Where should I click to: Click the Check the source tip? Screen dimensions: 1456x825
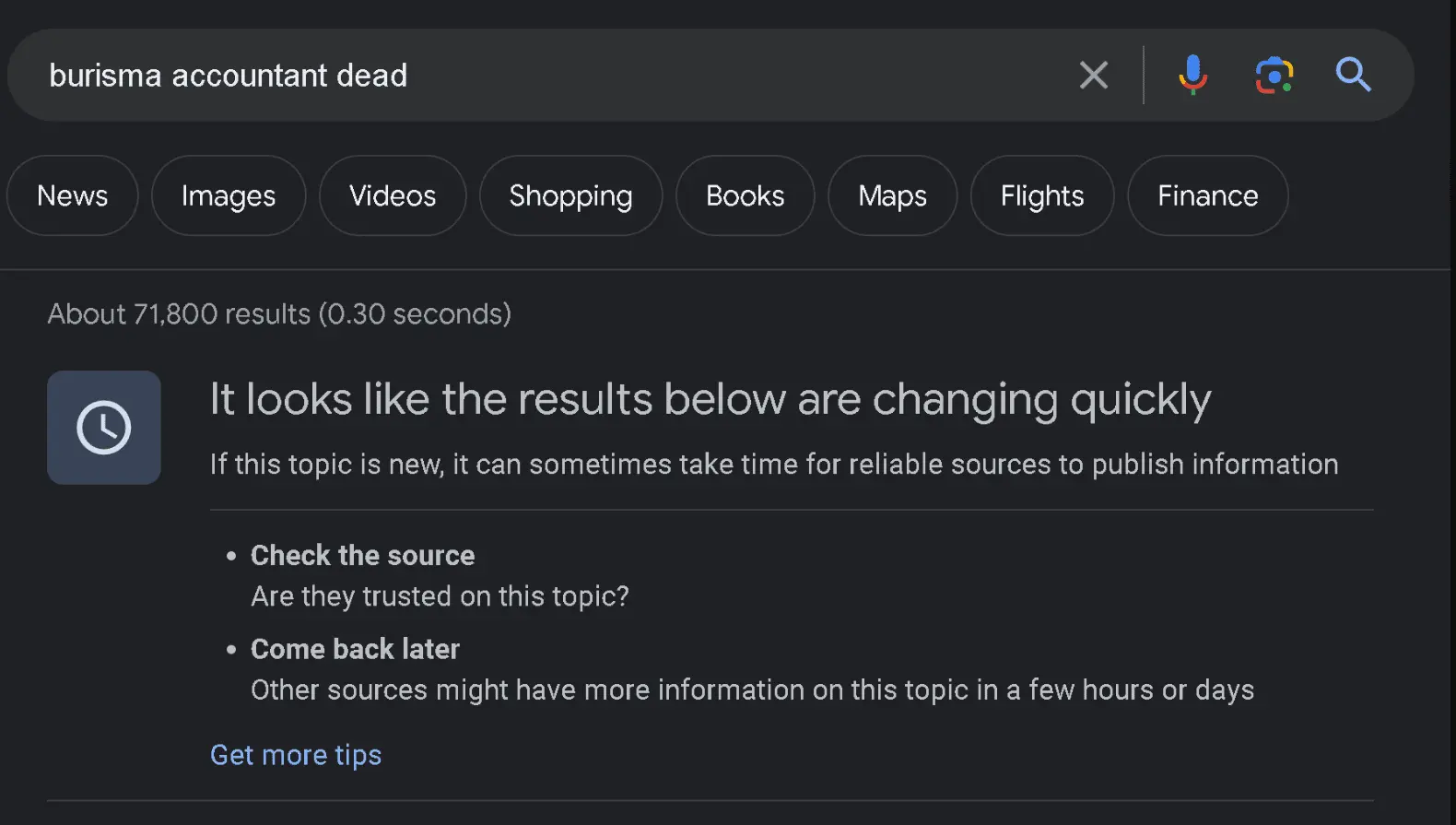[x=363, y=556]
